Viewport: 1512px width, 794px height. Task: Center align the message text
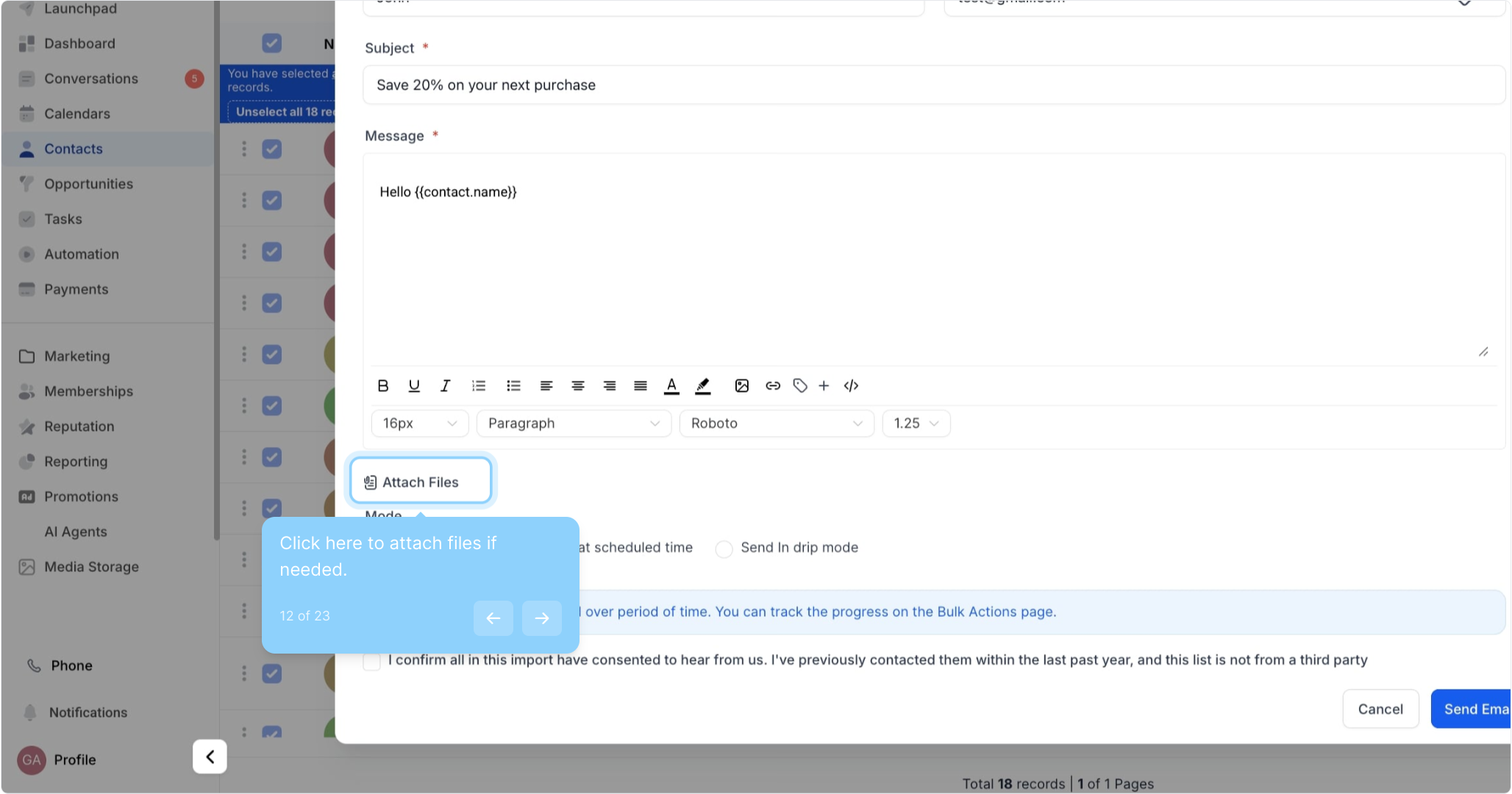coord(578,386)
